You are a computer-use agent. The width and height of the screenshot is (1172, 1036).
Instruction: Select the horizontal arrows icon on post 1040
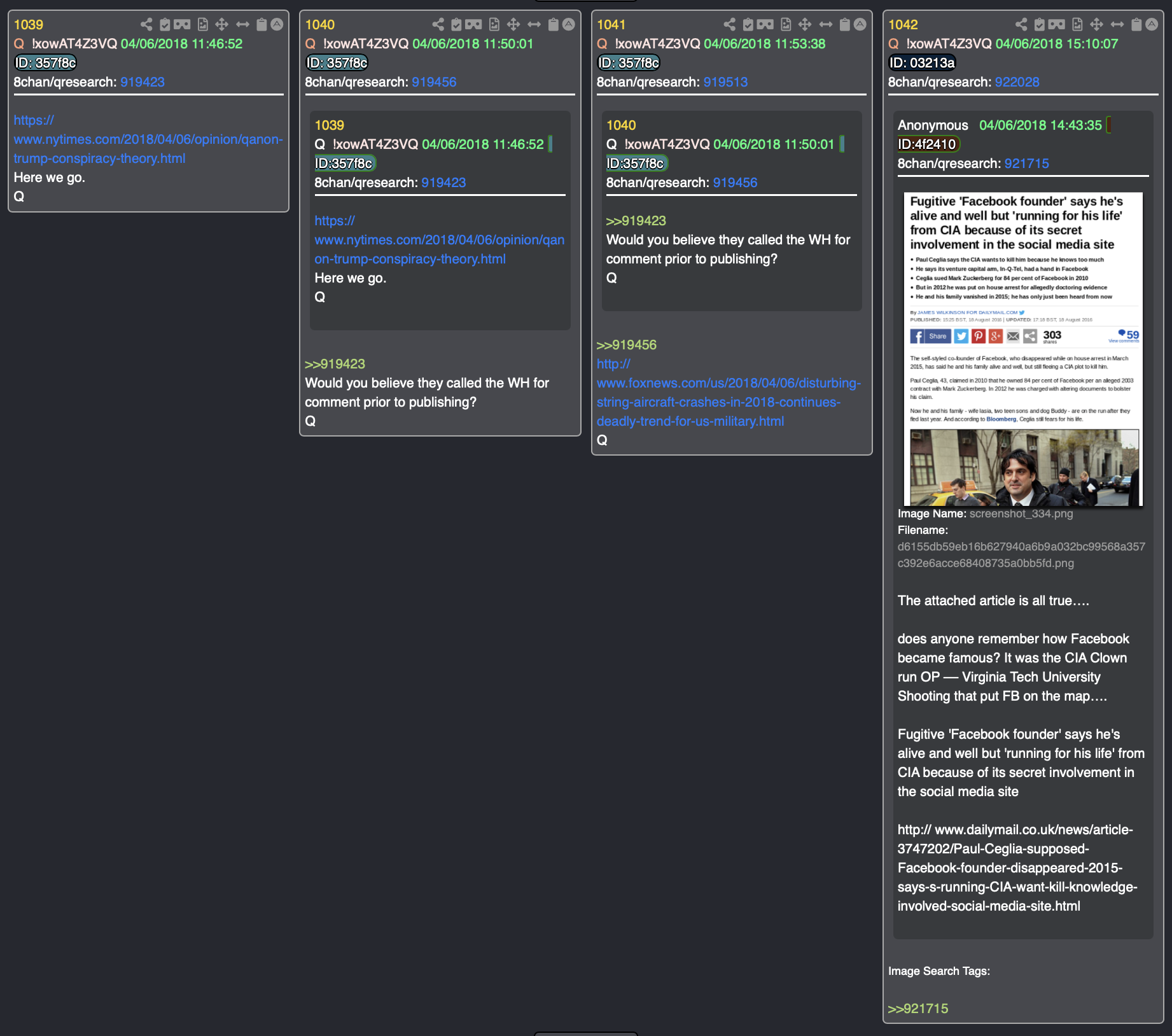coord(534,24)
